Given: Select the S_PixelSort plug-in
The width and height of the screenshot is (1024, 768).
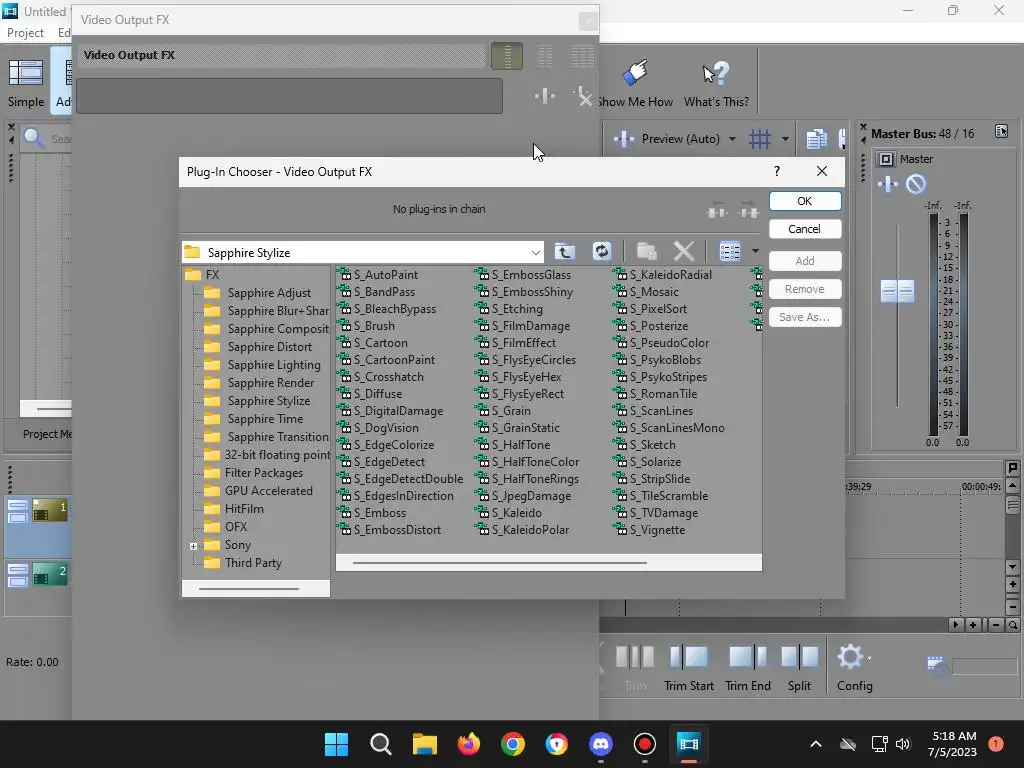Looking at the screenshot, I should [x=658, y=309].
